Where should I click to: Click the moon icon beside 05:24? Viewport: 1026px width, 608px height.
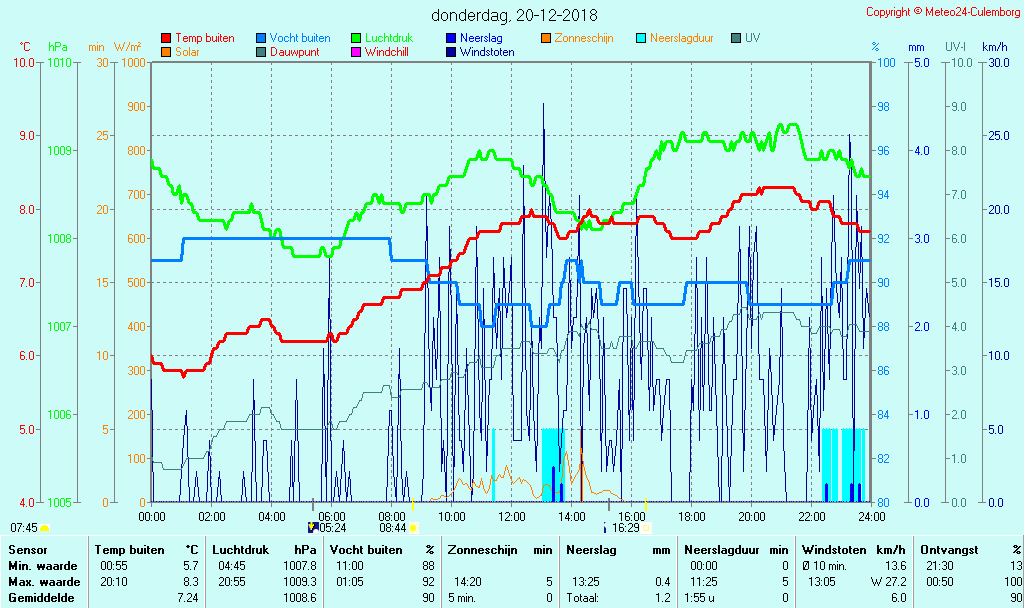tap(313, 527)
